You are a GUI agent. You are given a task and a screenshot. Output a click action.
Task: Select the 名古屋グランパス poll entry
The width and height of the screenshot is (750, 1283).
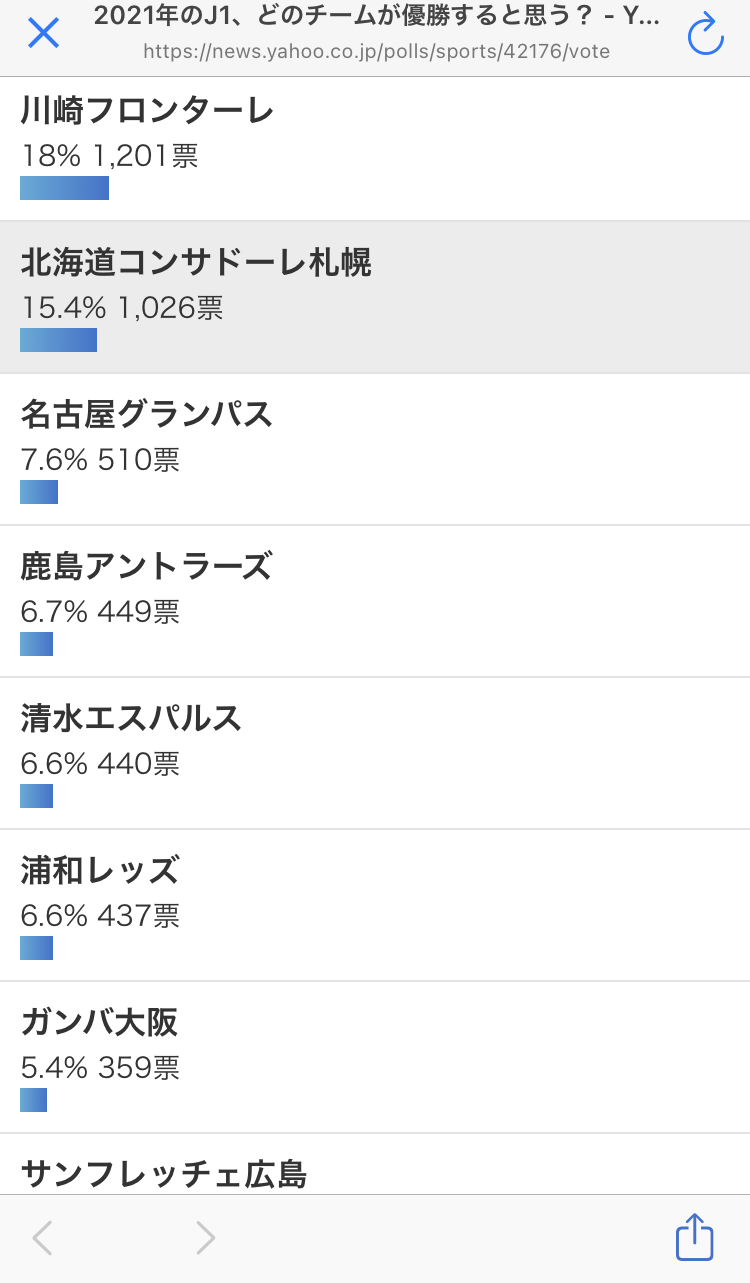click(x=375, y=449)
